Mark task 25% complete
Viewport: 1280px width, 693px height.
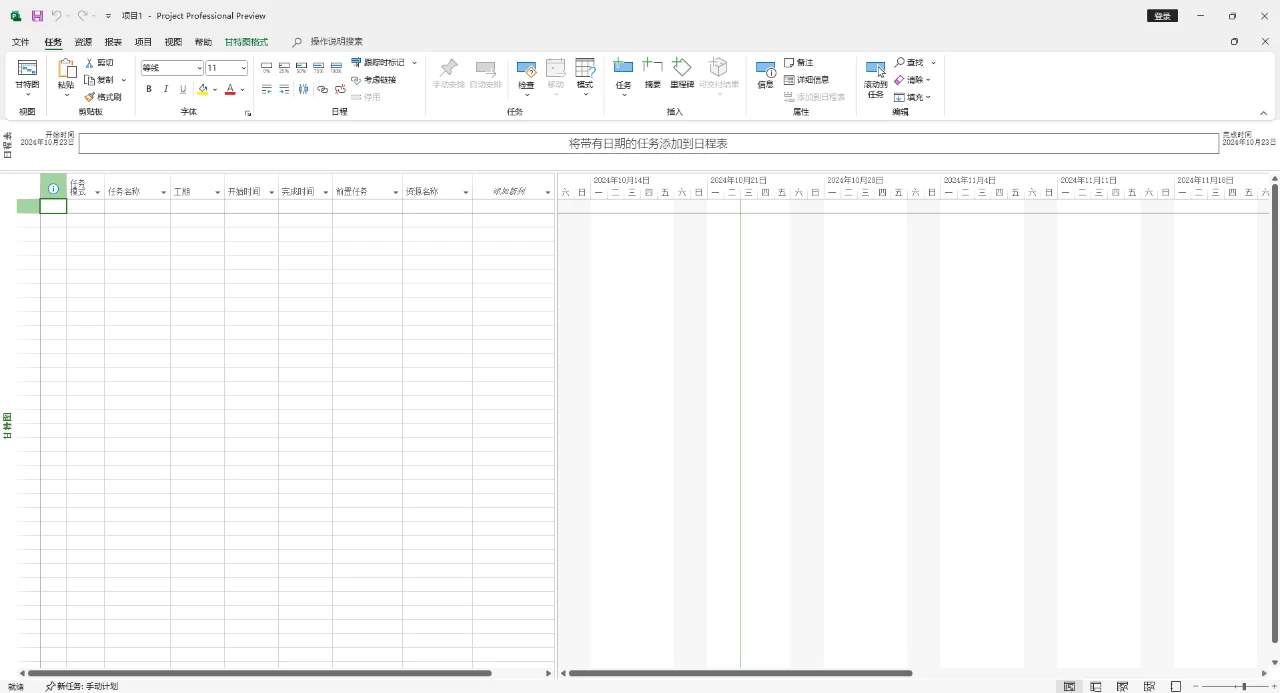[x=284, y=68]
